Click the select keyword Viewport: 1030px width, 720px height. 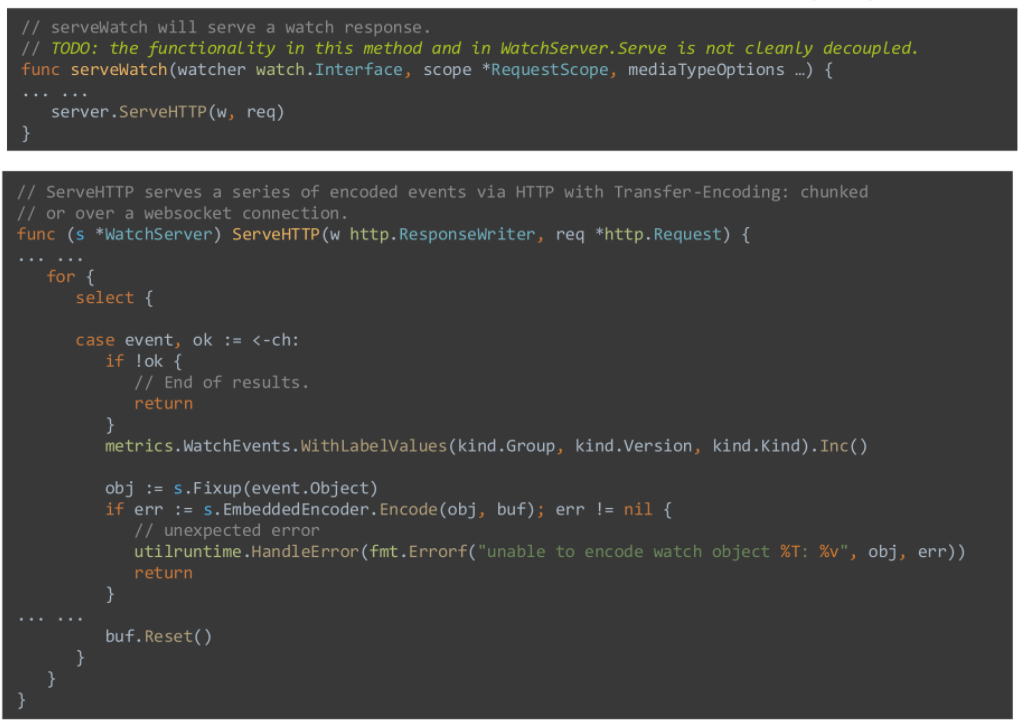click(x=105, y=298)
